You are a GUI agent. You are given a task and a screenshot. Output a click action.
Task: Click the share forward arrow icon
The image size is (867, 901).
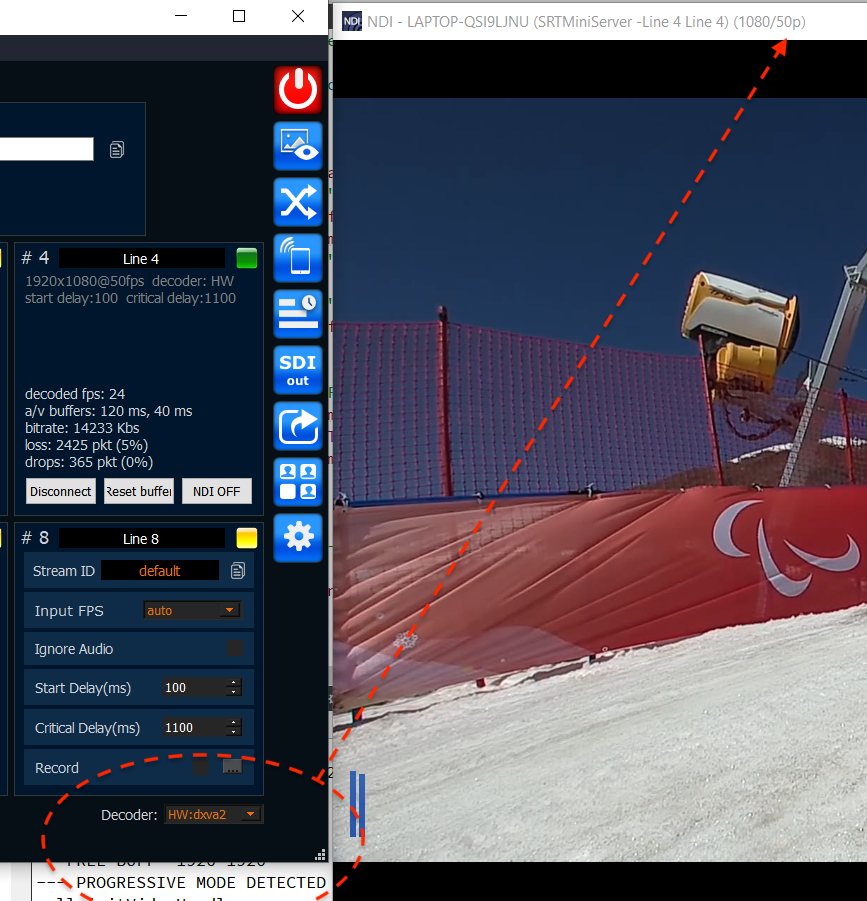point(298,425)
